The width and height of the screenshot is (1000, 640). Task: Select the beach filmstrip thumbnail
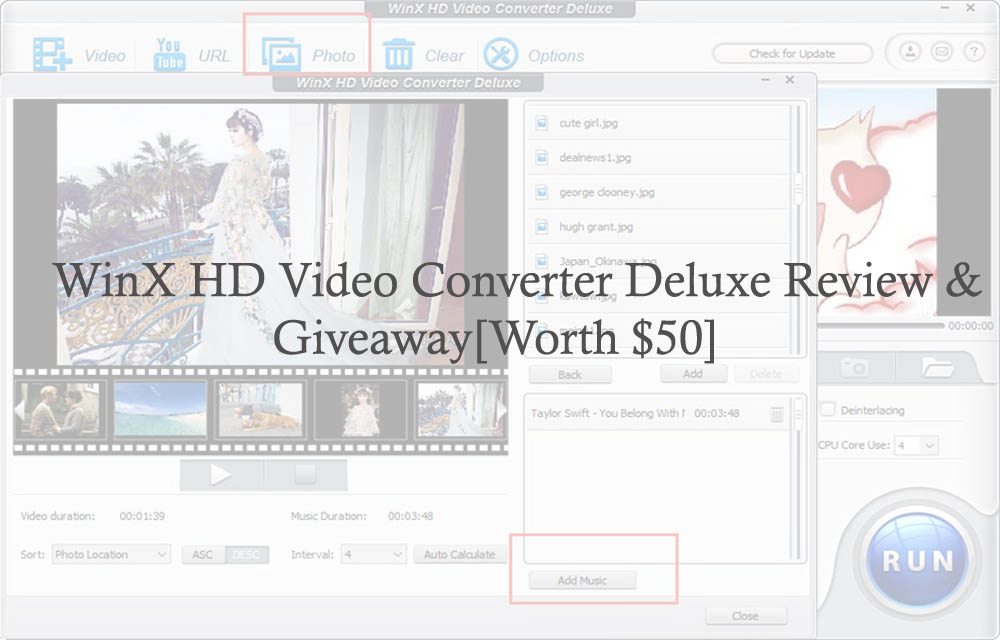[160, 410]
